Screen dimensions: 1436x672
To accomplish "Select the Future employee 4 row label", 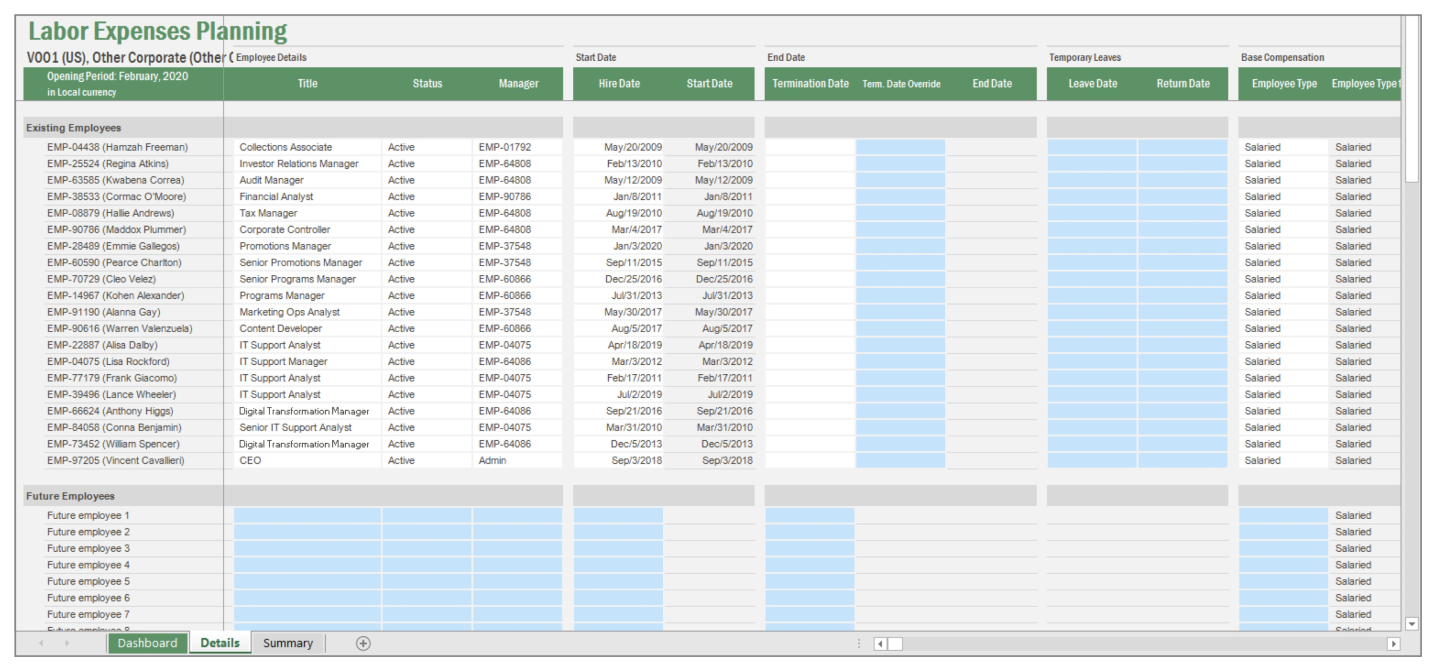I will click(88, 565).
